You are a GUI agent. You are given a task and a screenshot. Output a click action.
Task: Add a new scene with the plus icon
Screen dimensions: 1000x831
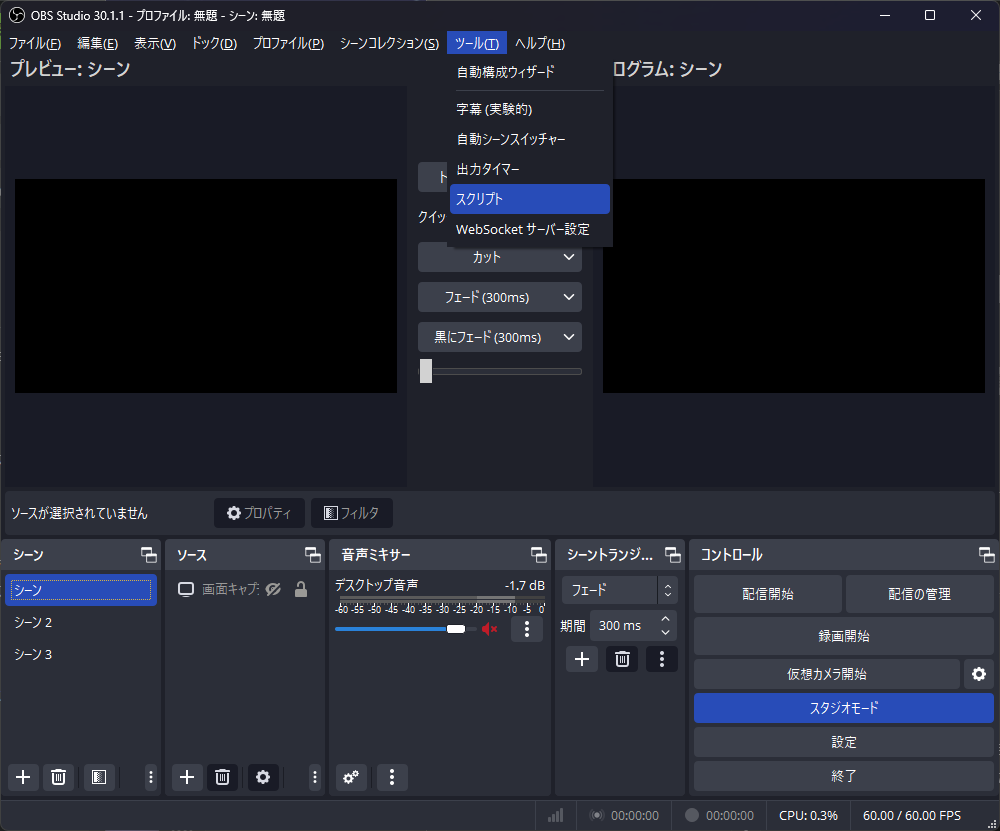(x=22, y=777)
